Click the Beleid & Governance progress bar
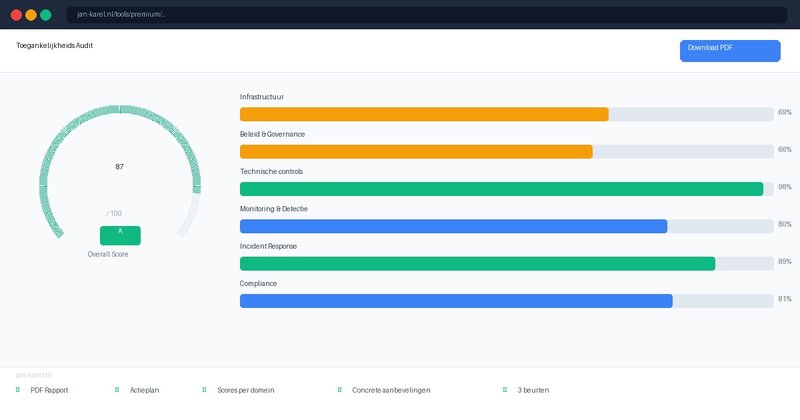The width and height of the screenshot is (800, 420). point(416,152)
